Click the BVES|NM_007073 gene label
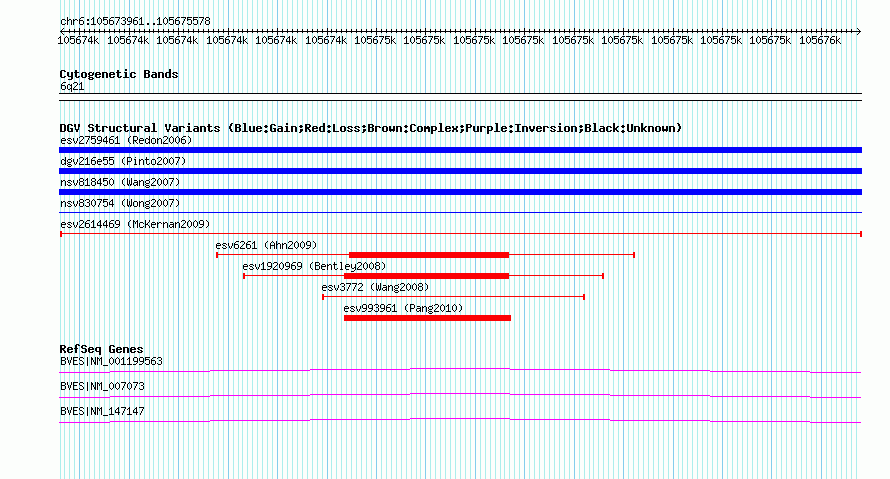890x479 pixels. [102, 386]
